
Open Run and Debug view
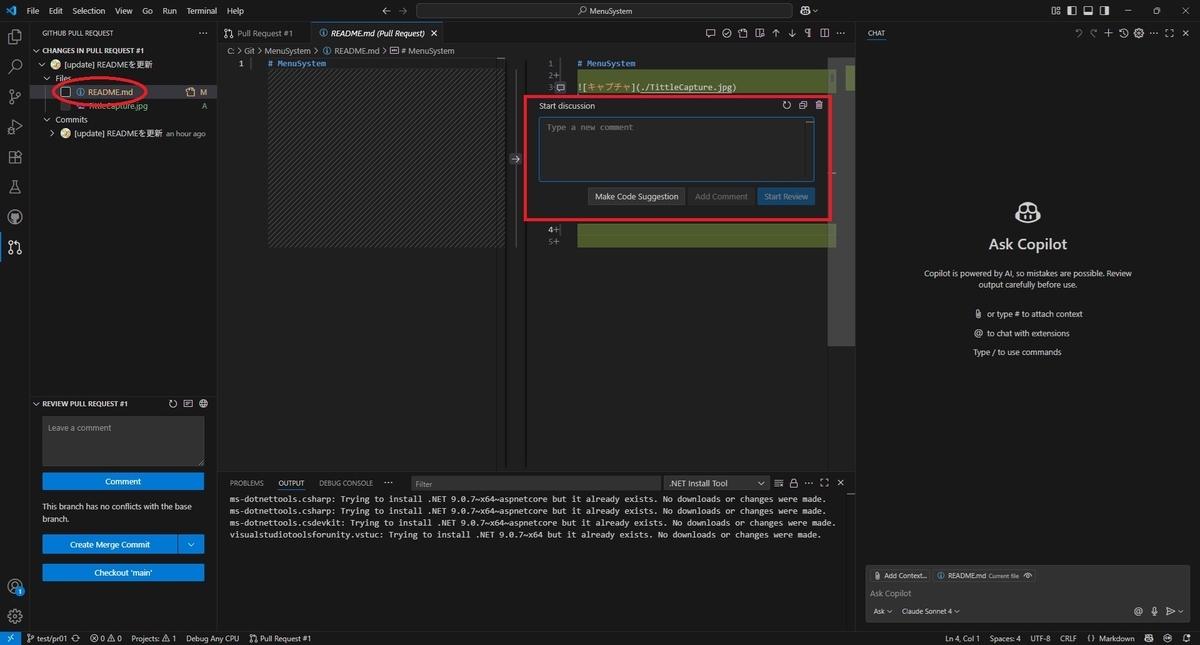15,127
